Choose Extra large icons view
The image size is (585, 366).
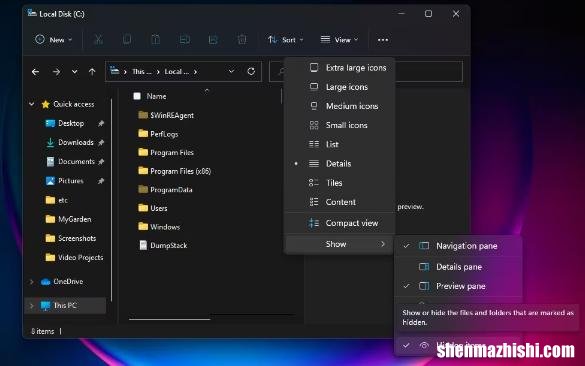(339, 68)
